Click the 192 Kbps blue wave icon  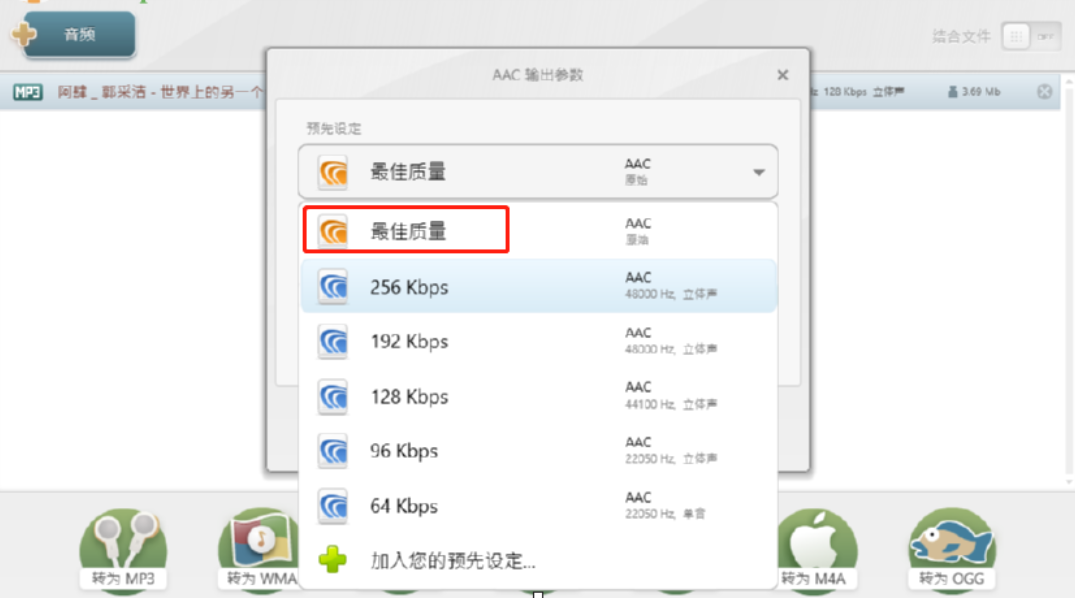point(333,341)
